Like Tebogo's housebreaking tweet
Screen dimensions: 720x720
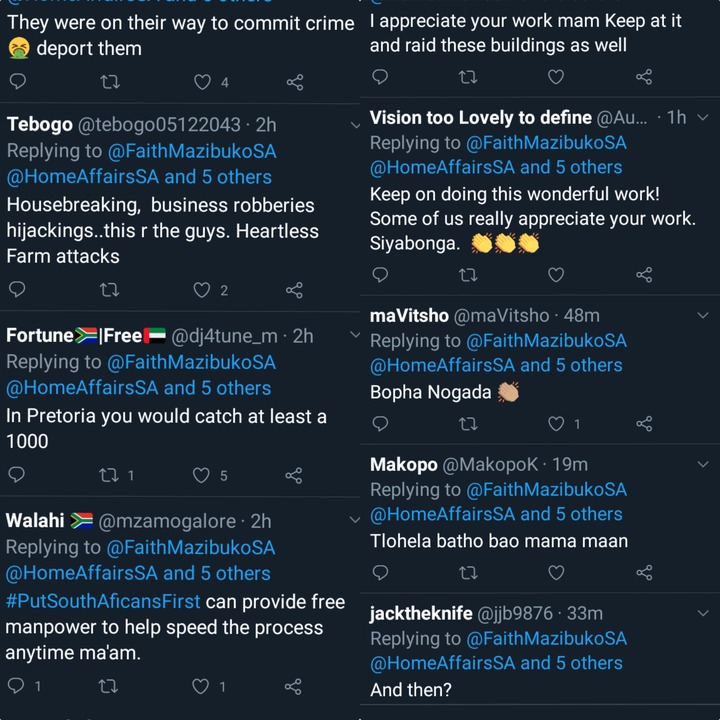pyautogui.click(x=202, y=290)
